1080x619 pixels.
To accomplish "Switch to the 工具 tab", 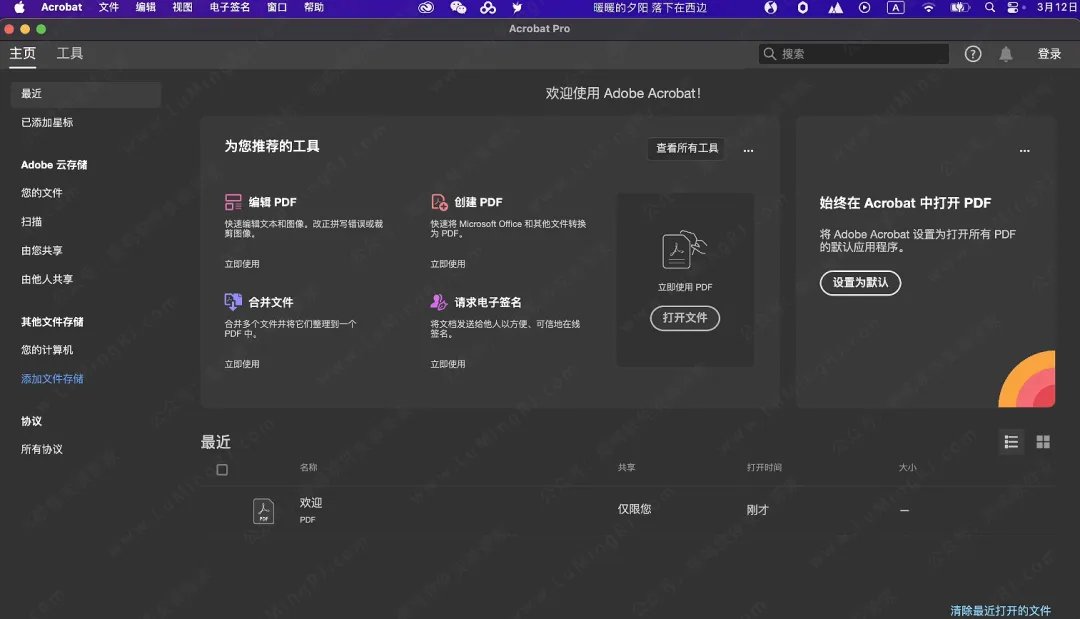I will tap(69, 54).
